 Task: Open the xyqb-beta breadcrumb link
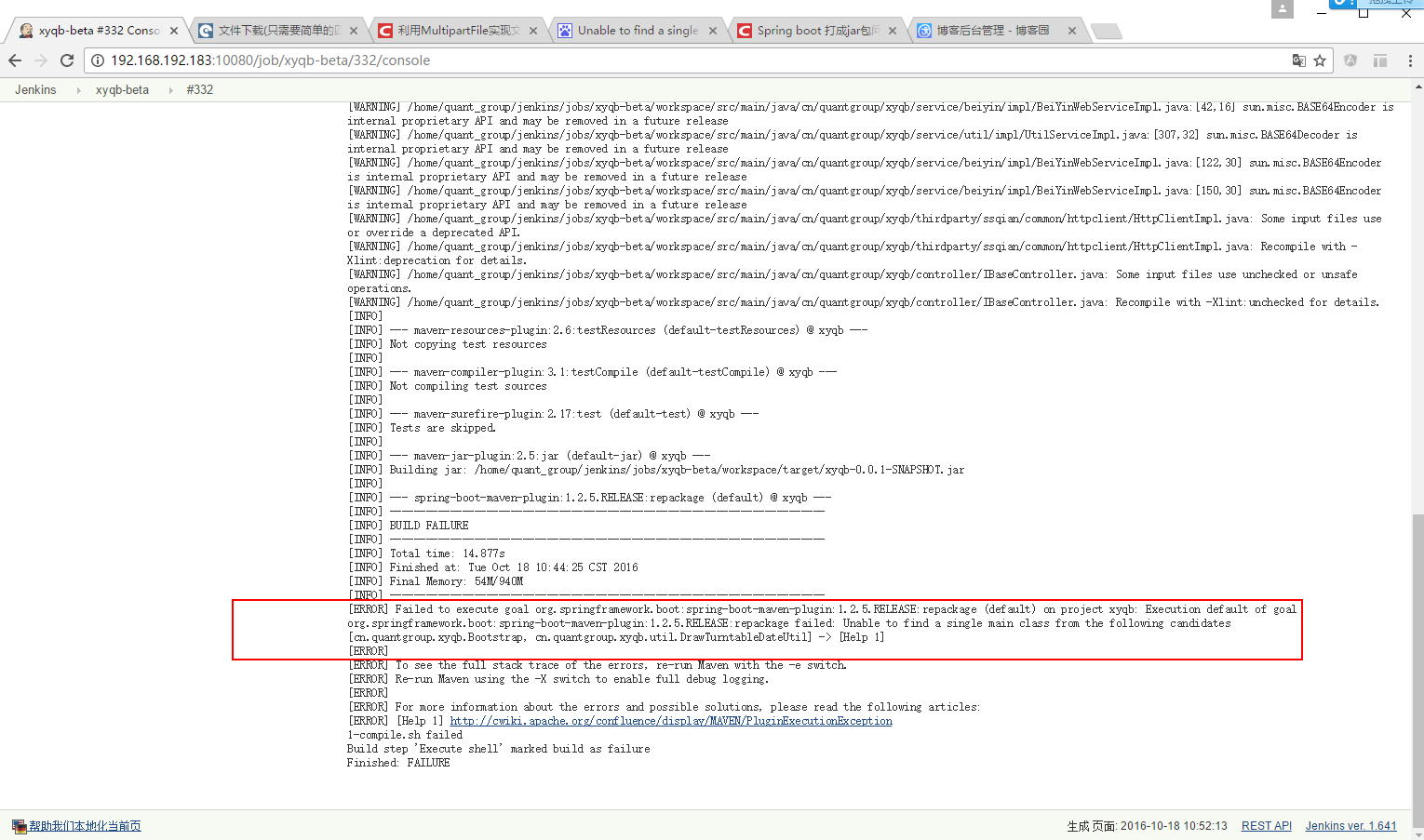(122, 90)
